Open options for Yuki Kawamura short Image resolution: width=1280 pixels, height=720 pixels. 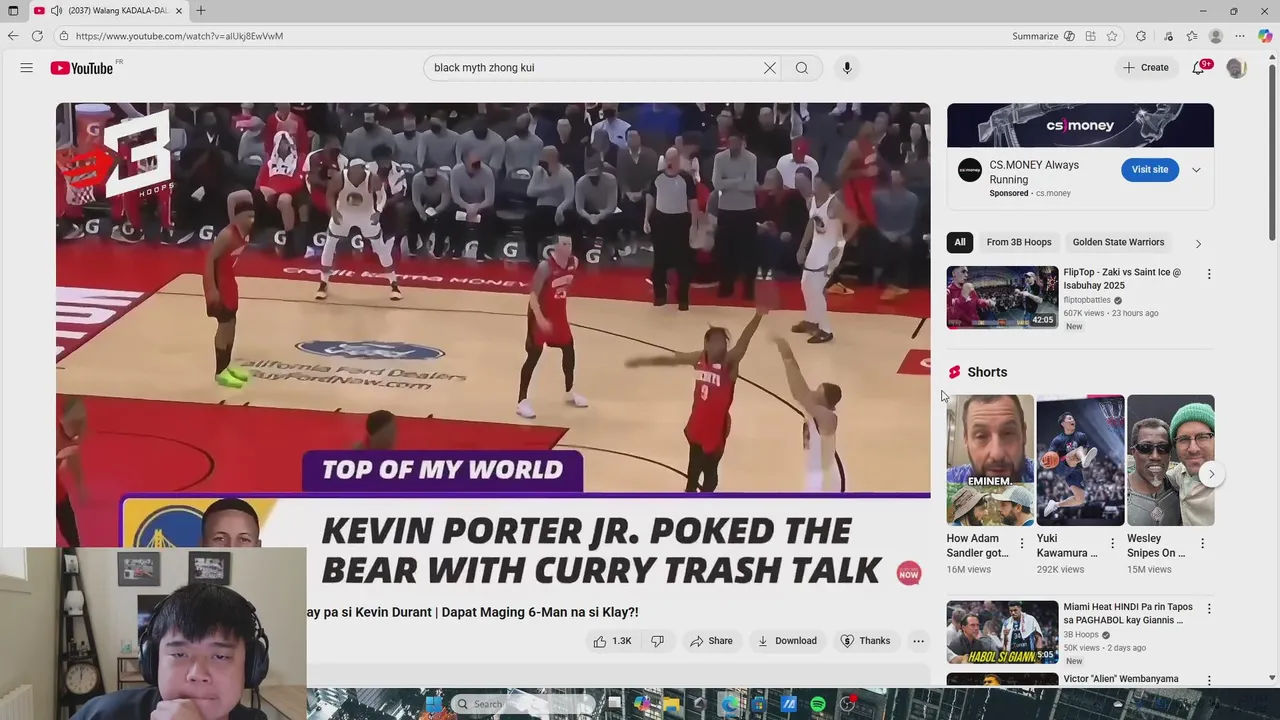click(1112, 543)
